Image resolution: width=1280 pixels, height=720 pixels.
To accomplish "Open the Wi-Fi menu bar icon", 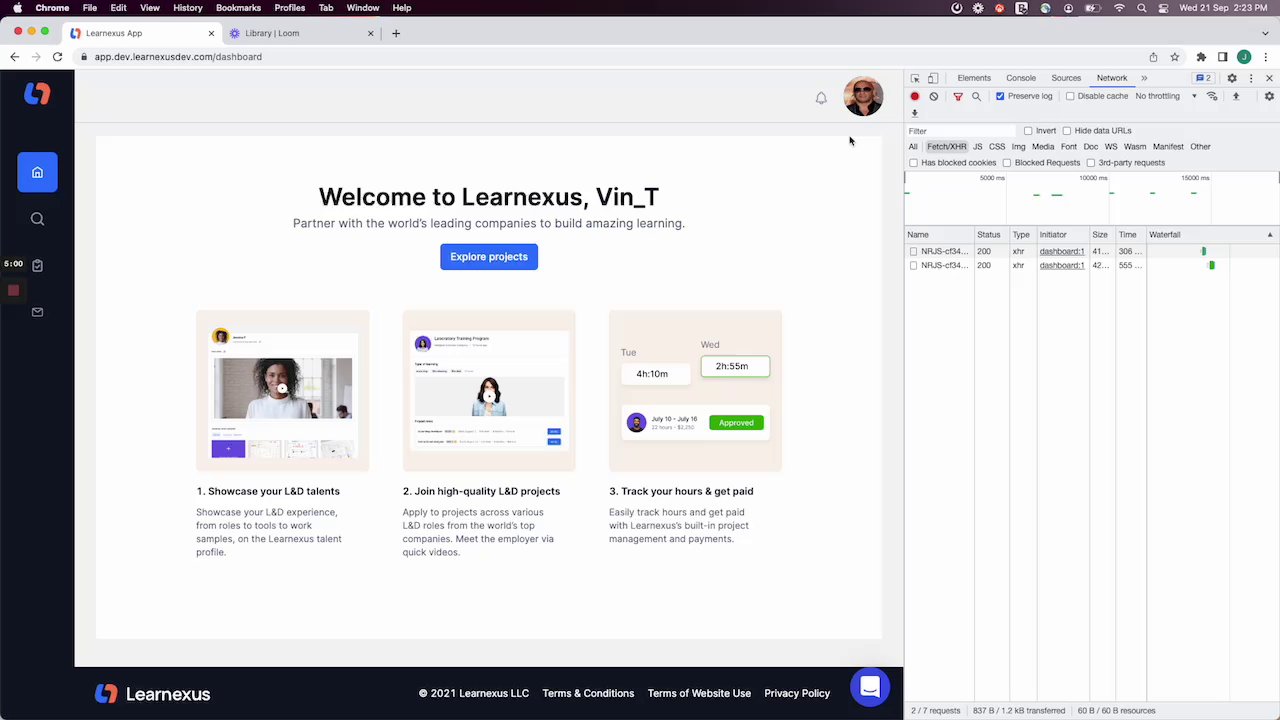I will [1118, 8].
